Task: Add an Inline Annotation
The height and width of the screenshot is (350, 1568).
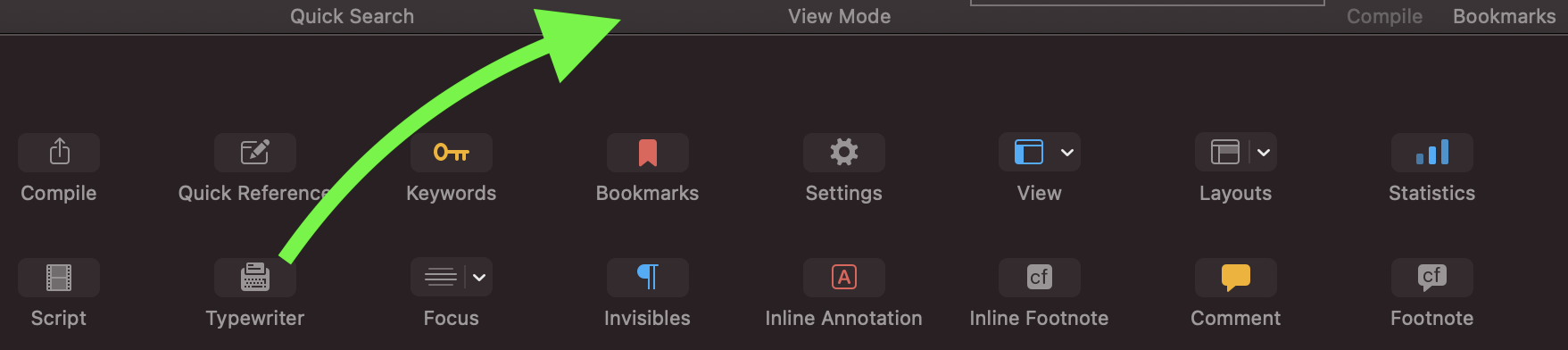Action: click(844, 278)
